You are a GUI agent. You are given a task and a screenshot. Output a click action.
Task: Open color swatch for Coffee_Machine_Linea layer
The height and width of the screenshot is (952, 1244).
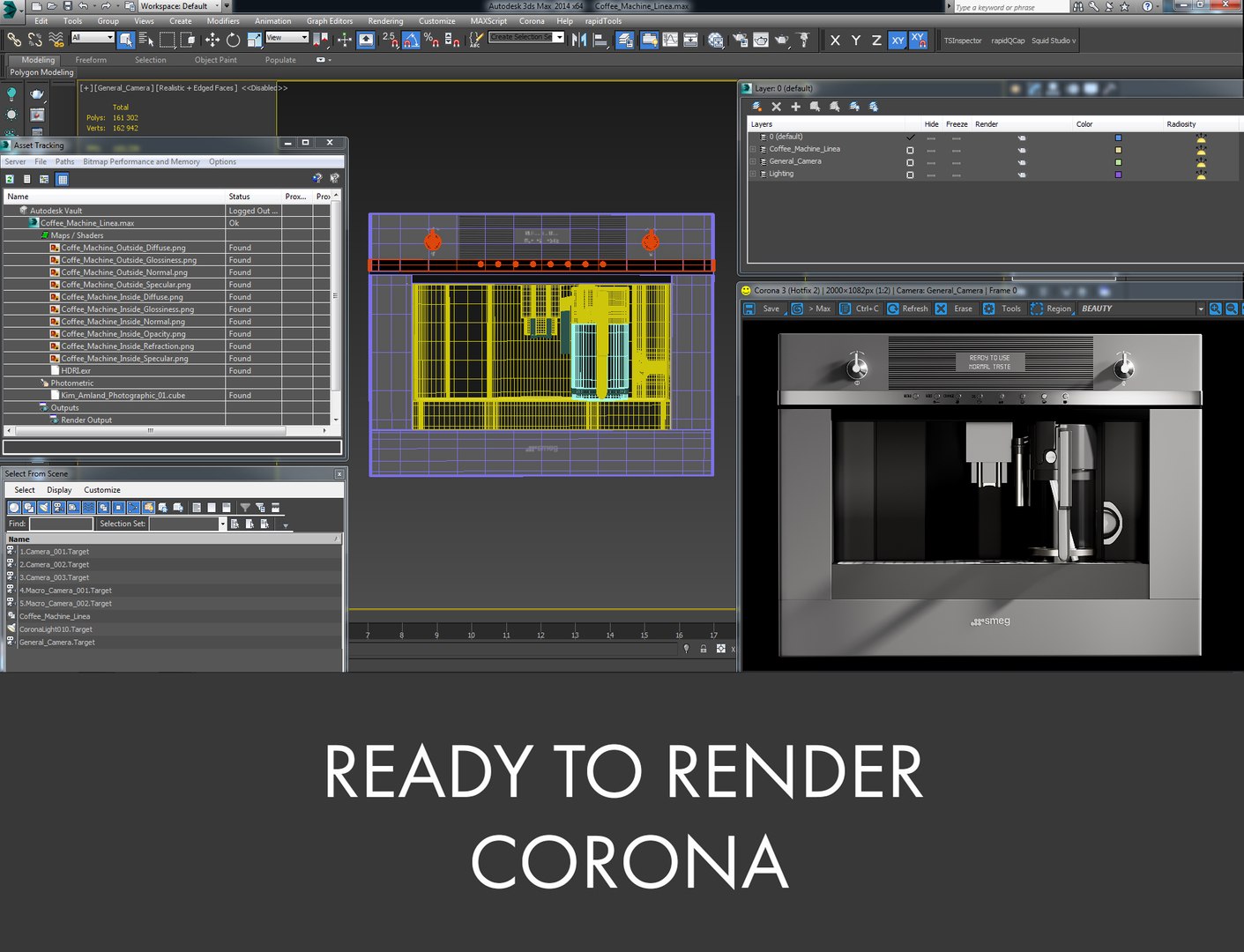pyautogui.click(x=1118, y=150)
